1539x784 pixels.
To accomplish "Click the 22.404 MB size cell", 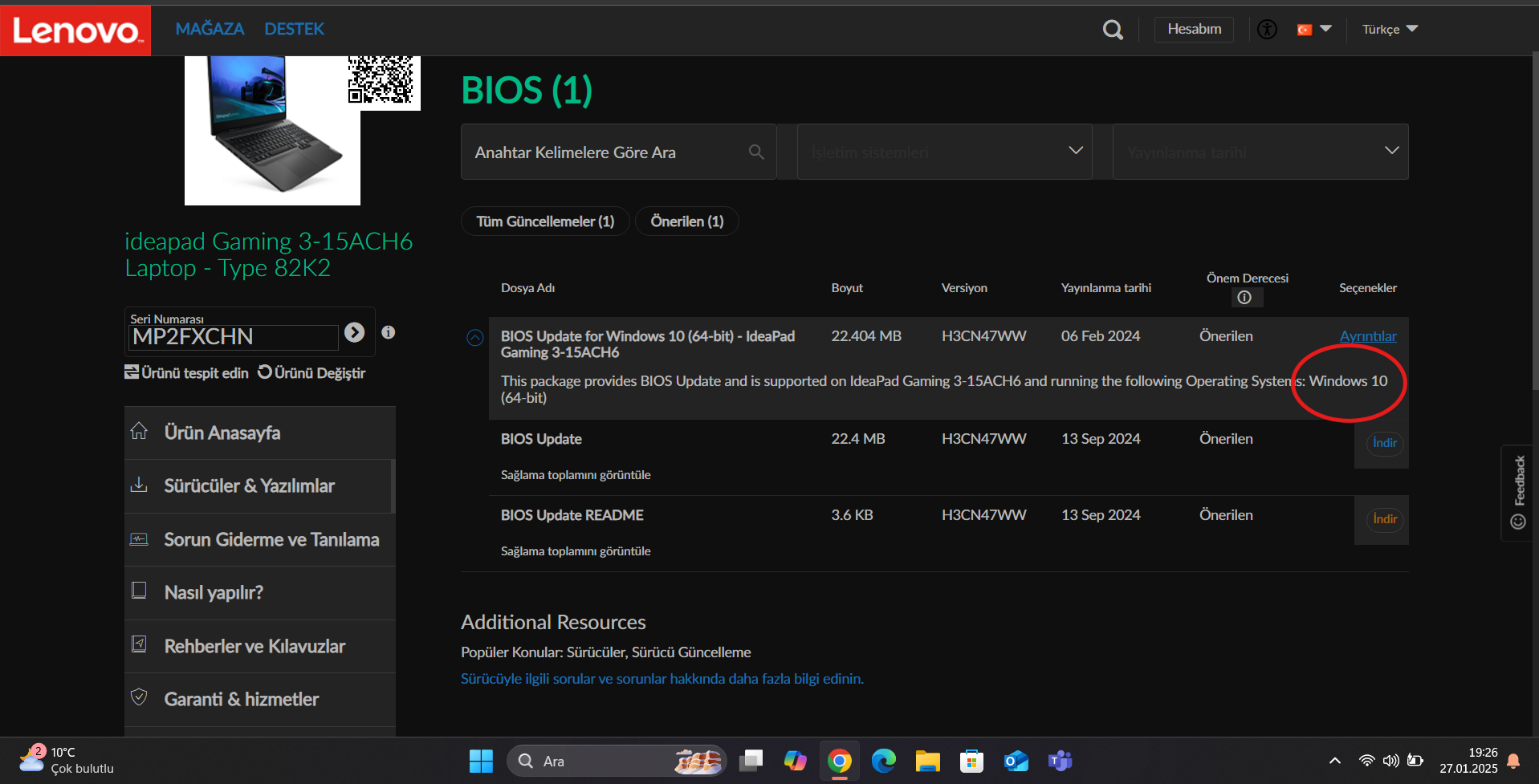I will coord(866,336).
